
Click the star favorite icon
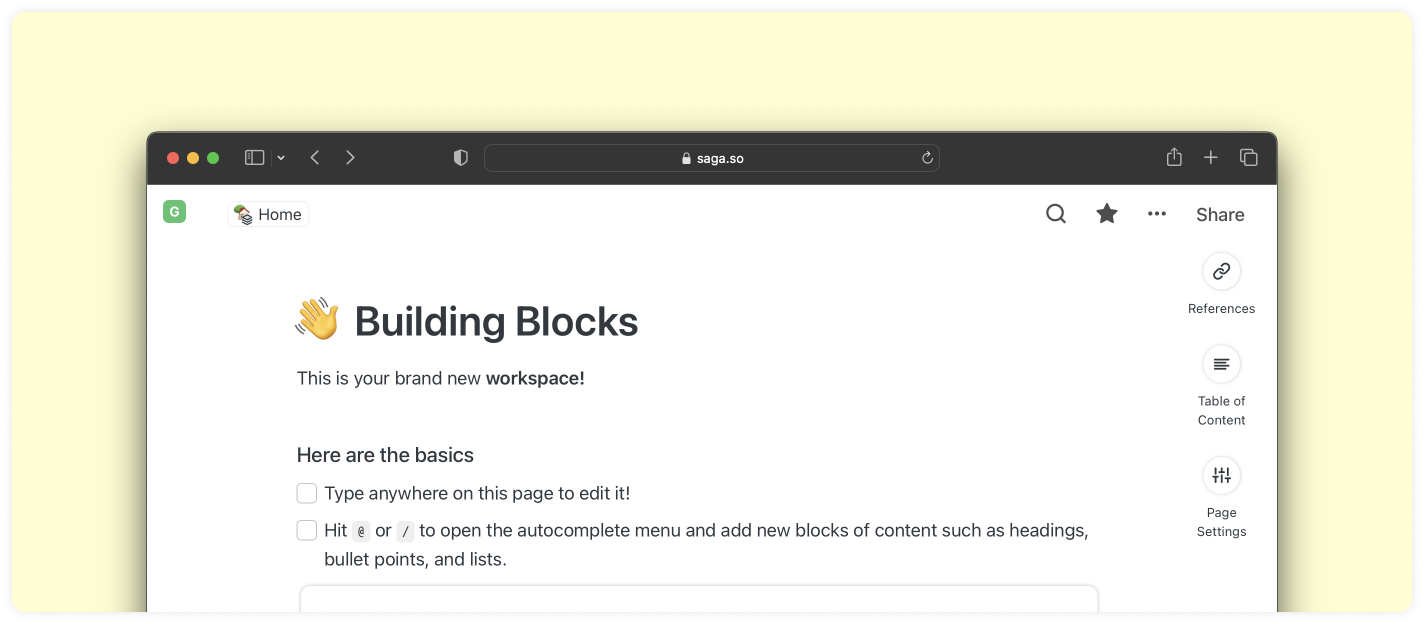pyautogui.click(x=1106, y=214)
